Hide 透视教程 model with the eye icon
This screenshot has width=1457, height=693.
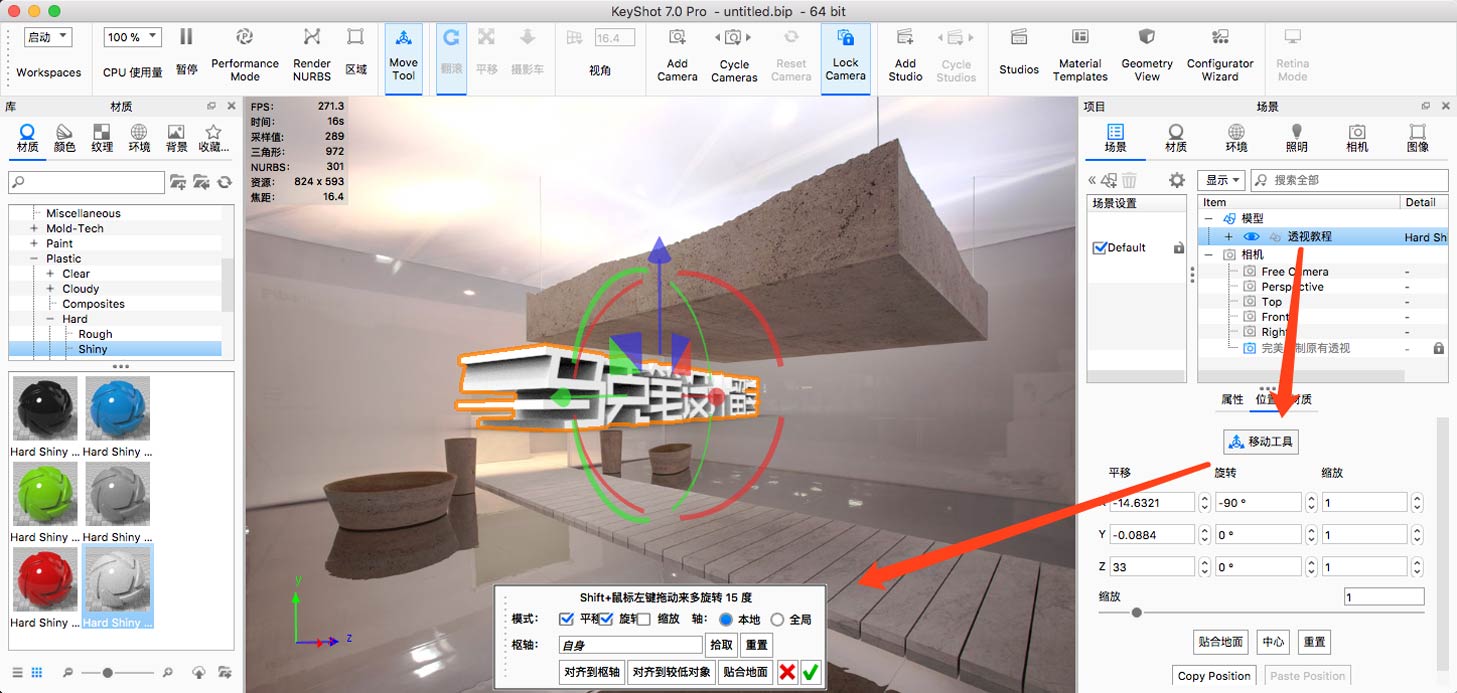(1251, 237)
